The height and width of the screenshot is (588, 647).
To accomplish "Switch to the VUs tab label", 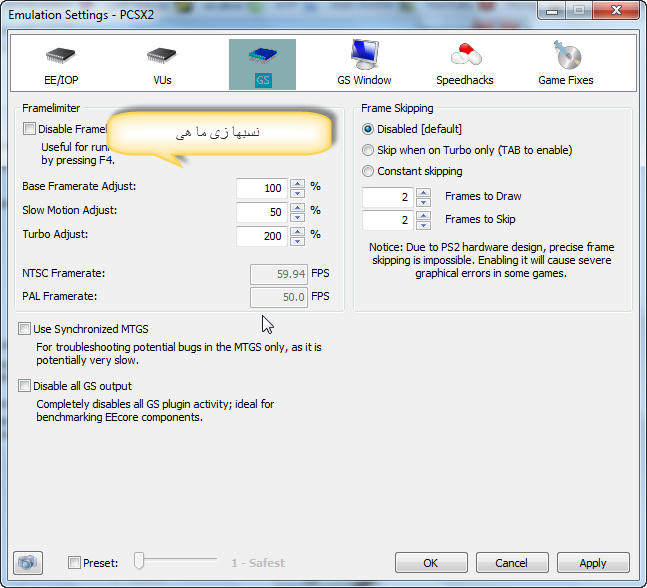I will [162, 80].
